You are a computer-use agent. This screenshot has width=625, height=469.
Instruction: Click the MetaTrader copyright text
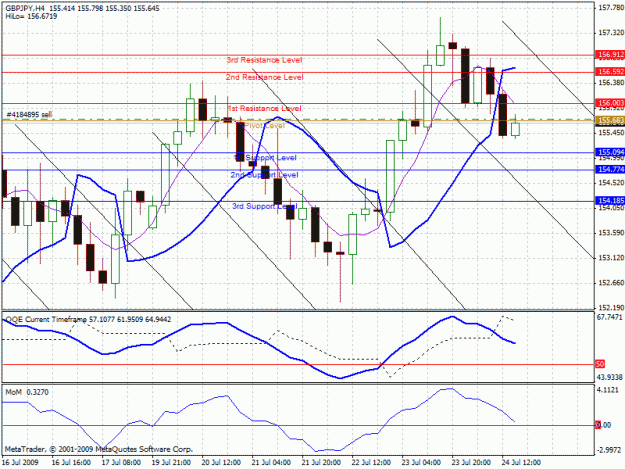coord(99,449)
